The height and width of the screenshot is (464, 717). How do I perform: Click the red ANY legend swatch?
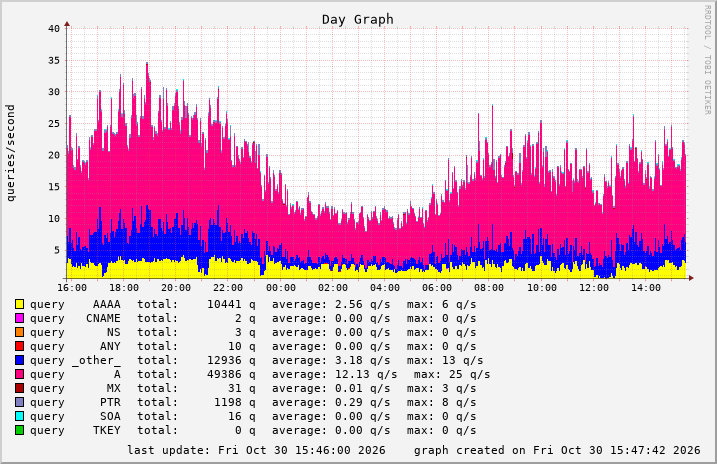tap(19, 347)
